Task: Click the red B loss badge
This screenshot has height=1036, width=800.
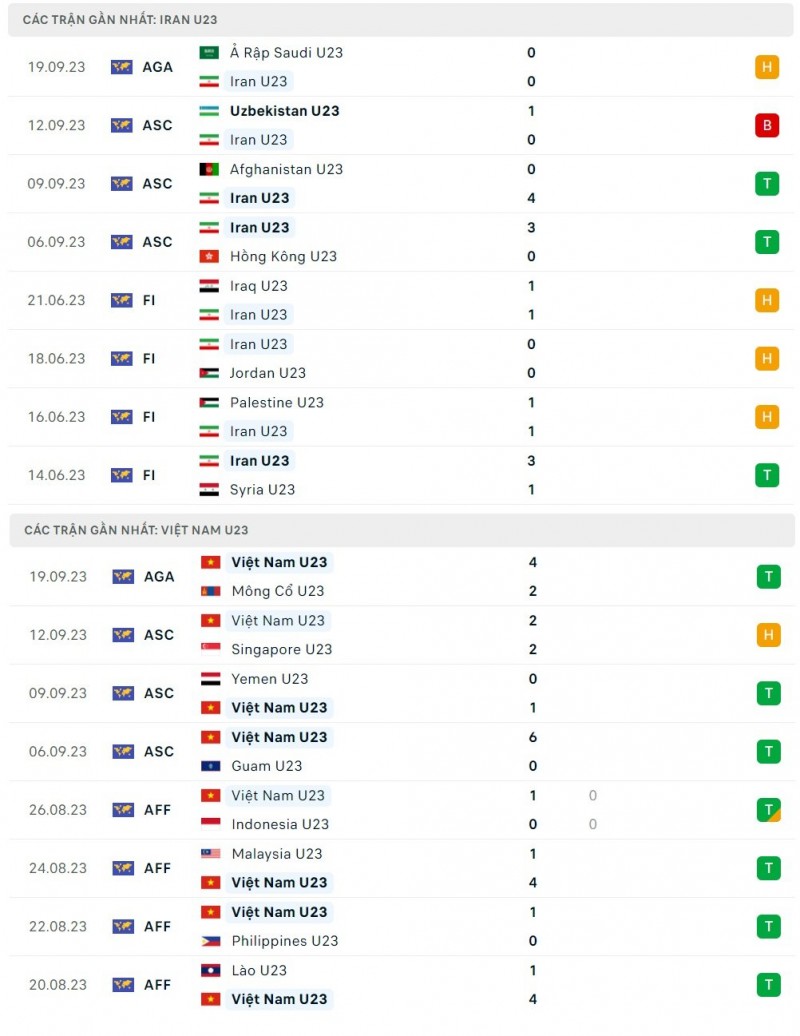Action: [x=767, y=125]
